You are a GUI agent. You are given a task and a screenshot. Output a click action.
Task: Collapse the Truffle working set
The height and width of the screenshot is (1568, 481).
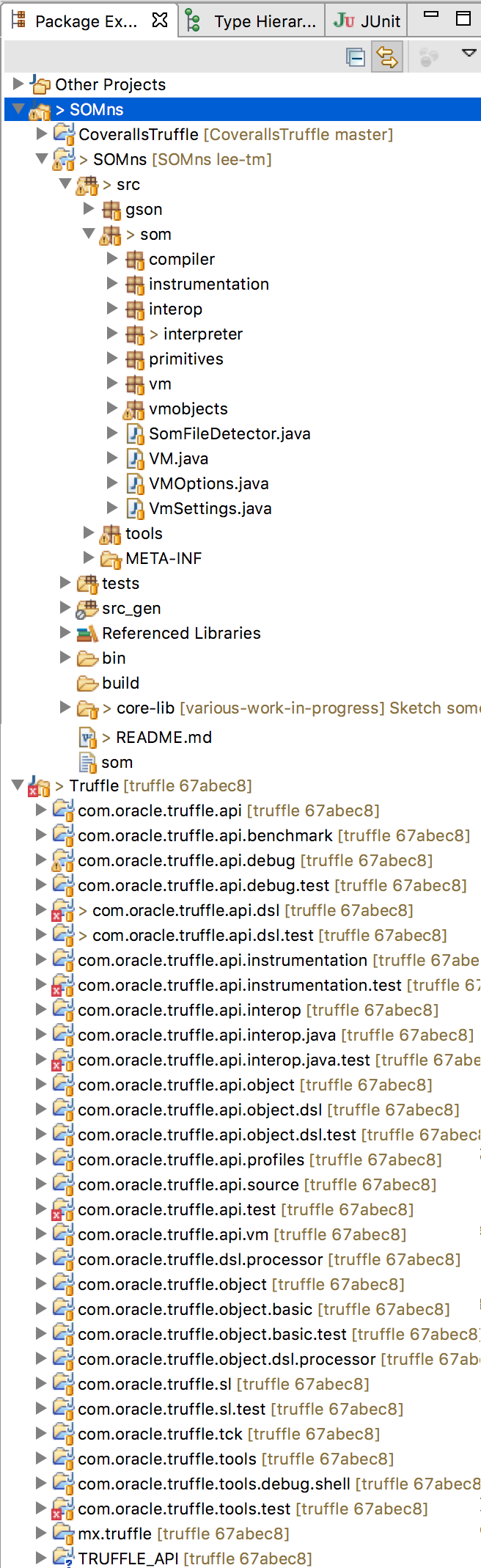point(18,785)
